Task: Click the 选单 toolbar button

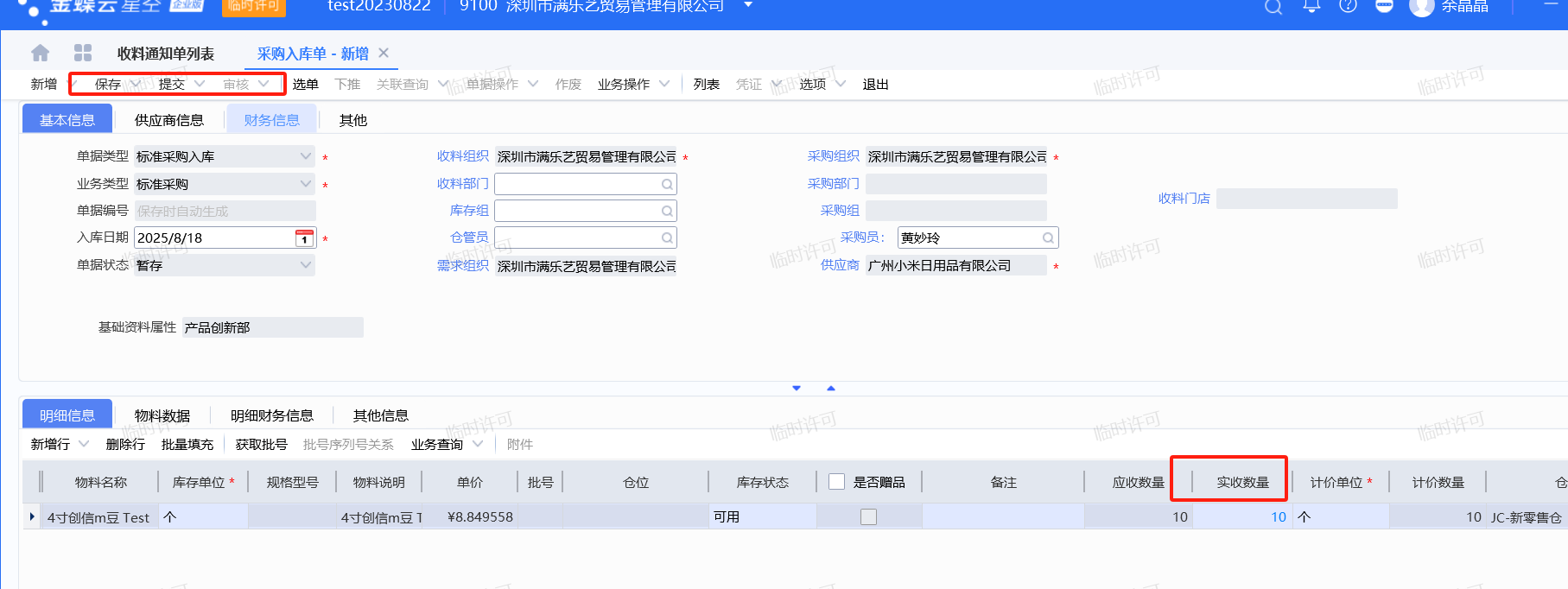Action: click(305, 84)
